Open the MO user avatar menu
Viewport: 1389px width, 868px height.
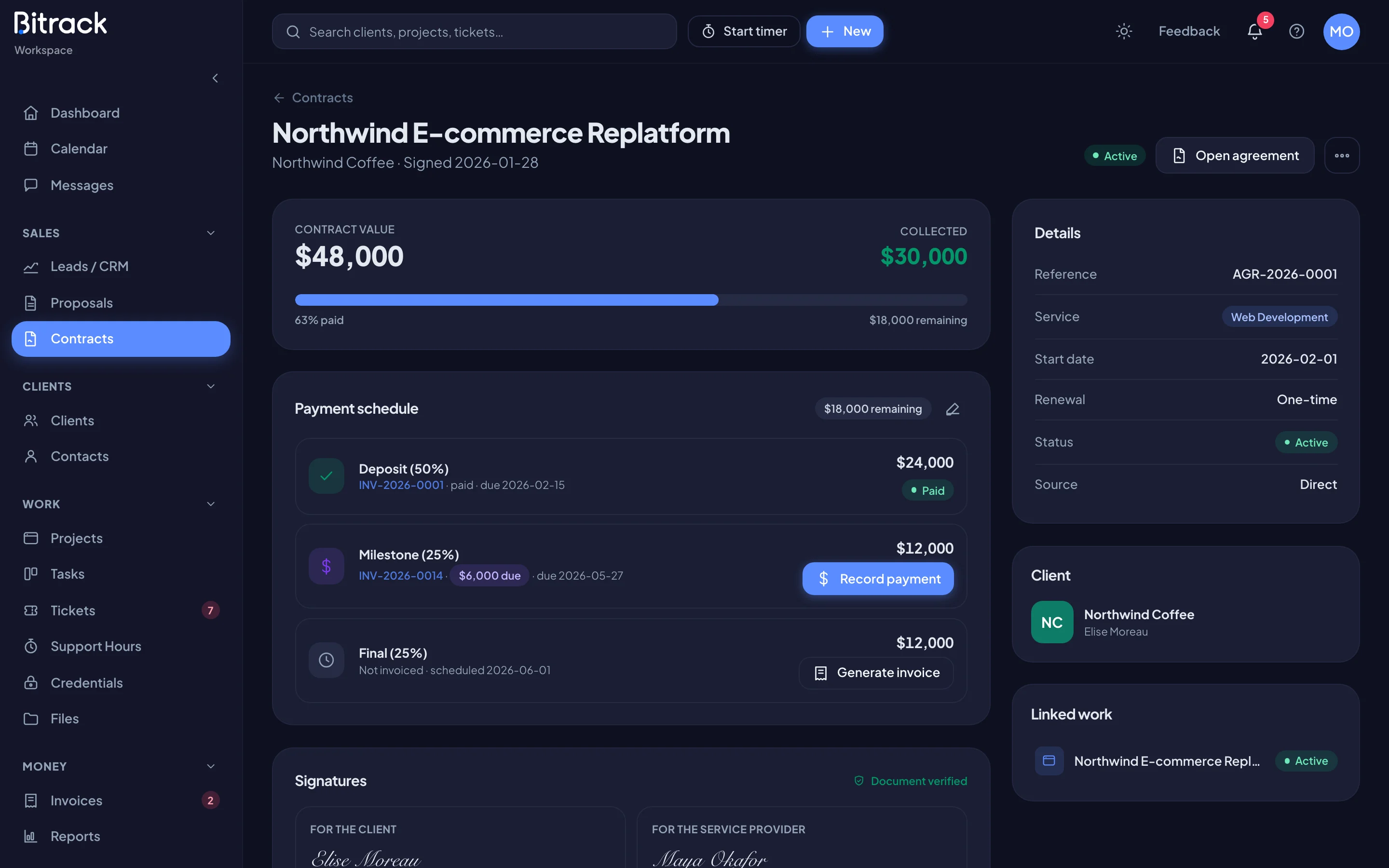[x=1341, y=31]
